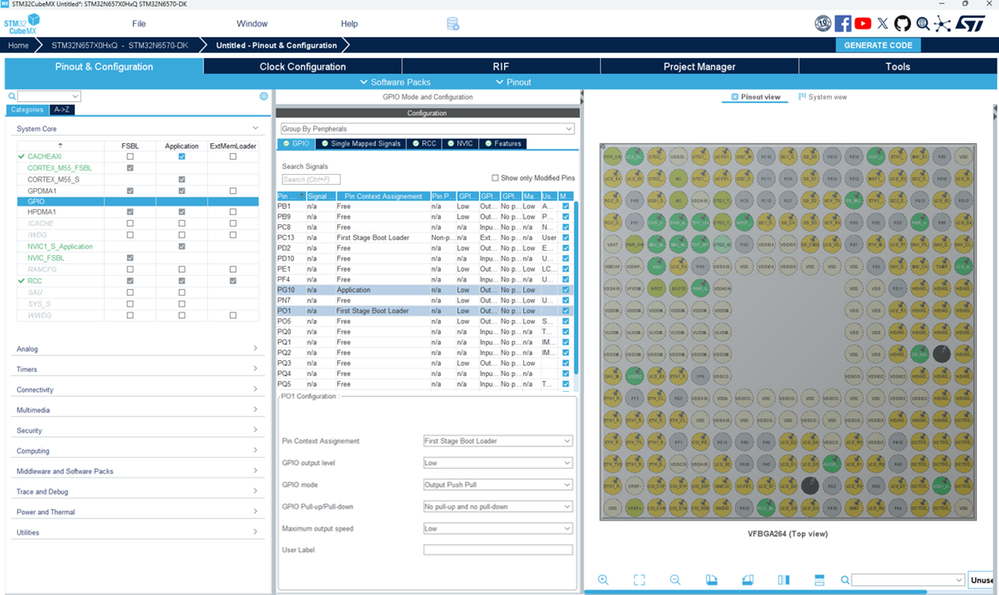Viewport: 999px width, 595px height.
Task: Open the Window menu
Action: click(252, 24)
